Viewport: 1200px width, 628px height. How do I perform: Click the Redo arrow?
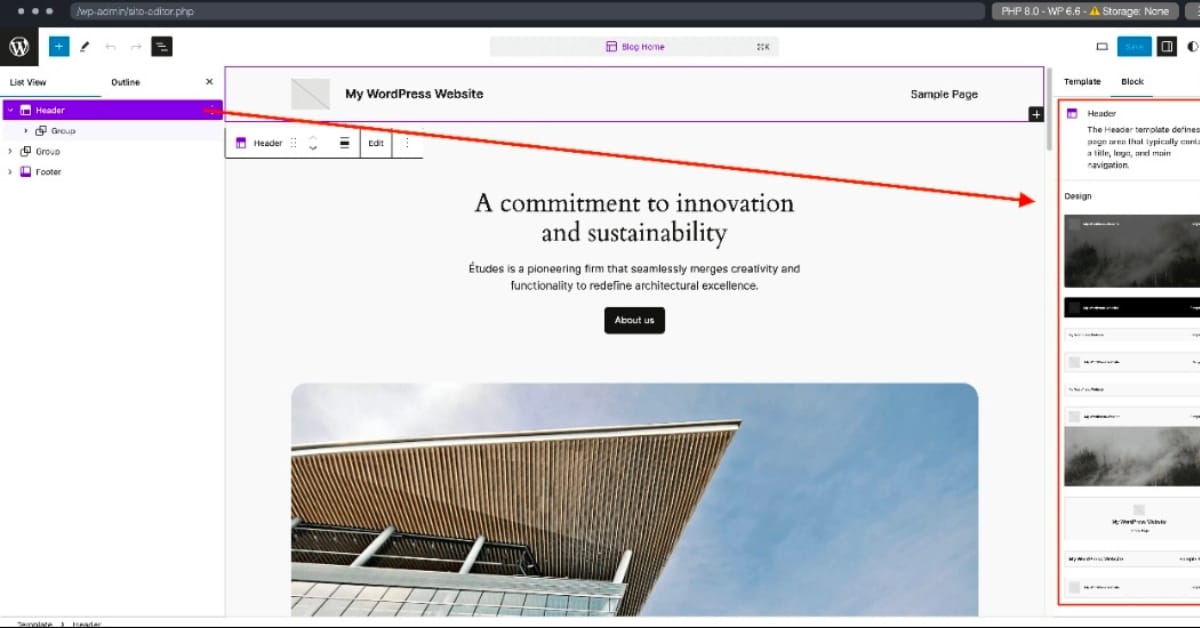(x=136, y=46)
